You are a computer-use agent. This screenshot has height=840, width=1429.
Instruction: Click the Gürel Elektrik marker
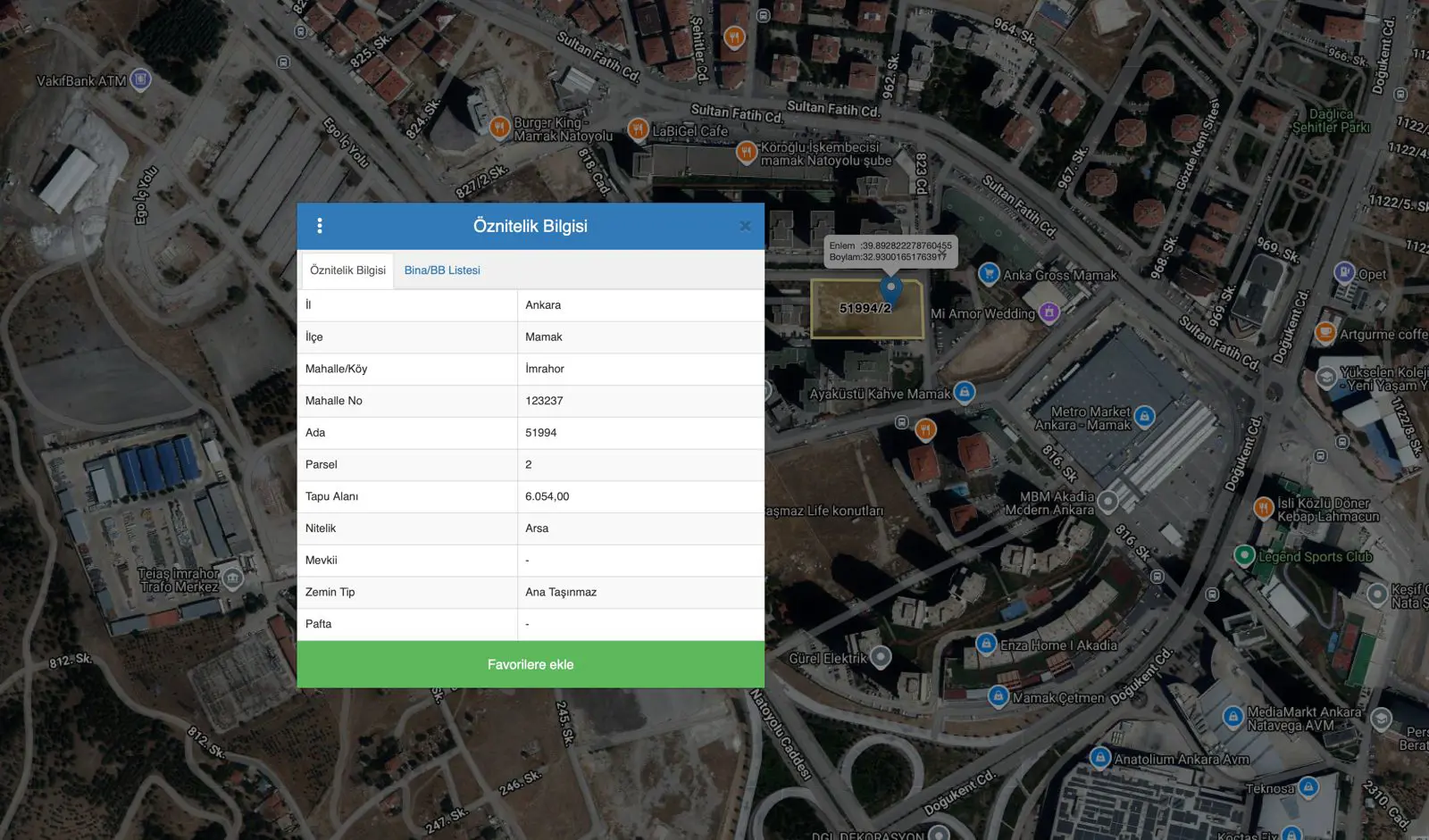click(881, 657)
